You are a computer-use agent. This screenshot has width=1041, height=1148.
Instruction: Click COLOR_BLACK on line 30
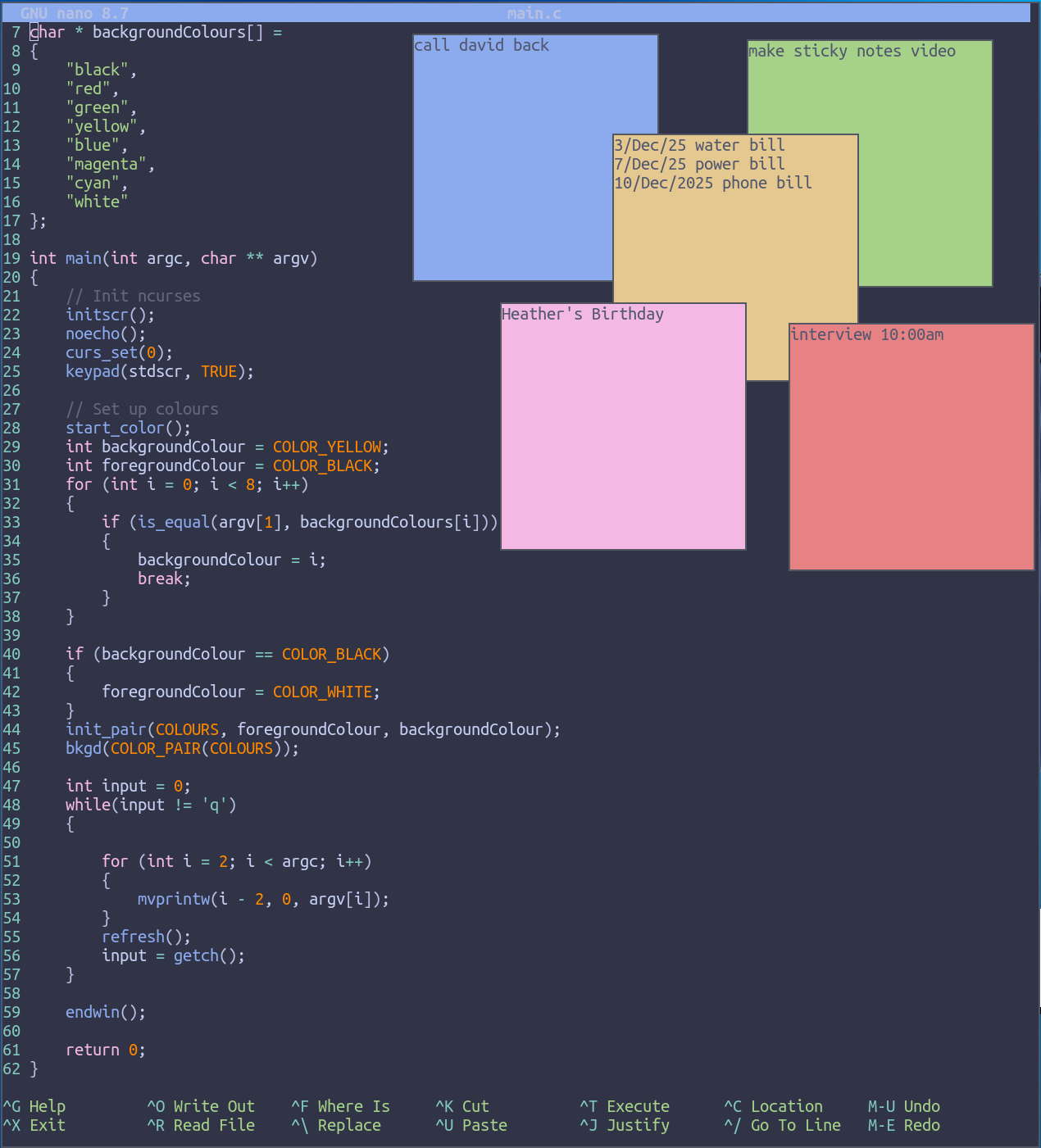(322, 465)
